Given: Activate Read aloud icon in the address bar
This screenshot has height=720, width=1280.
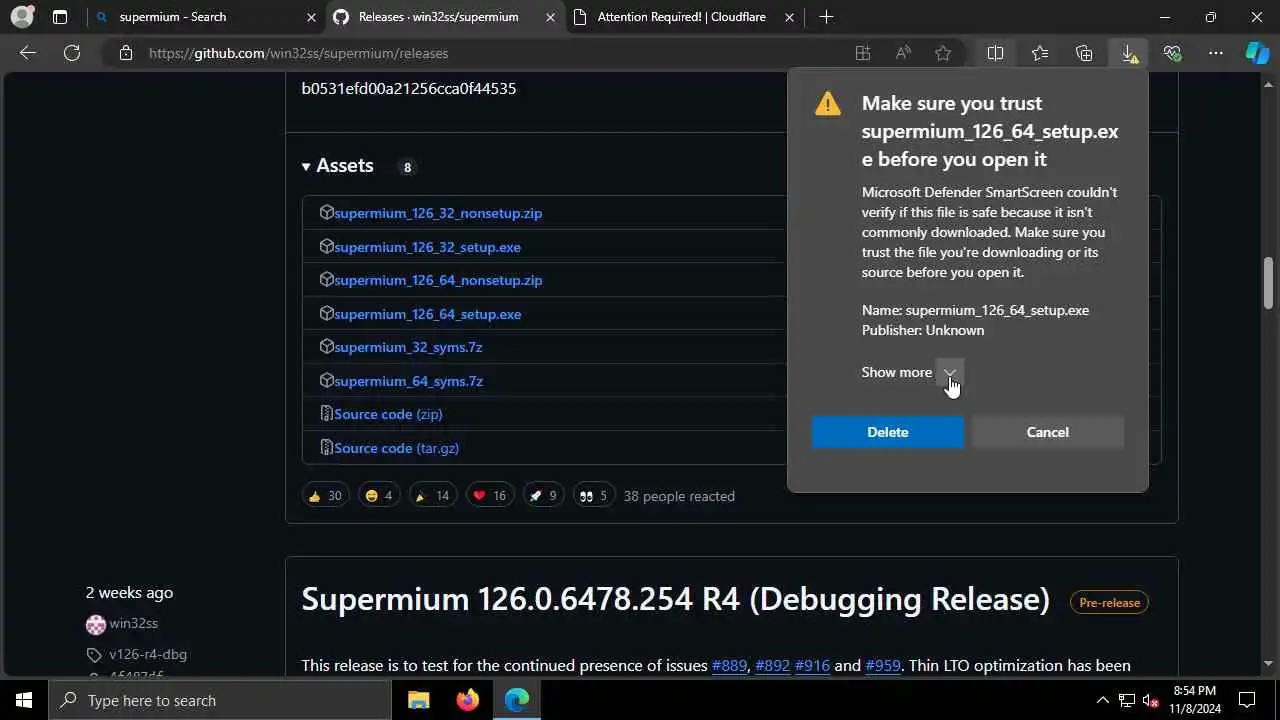Looking at the screenshot, I should click(x=903, y=53).
